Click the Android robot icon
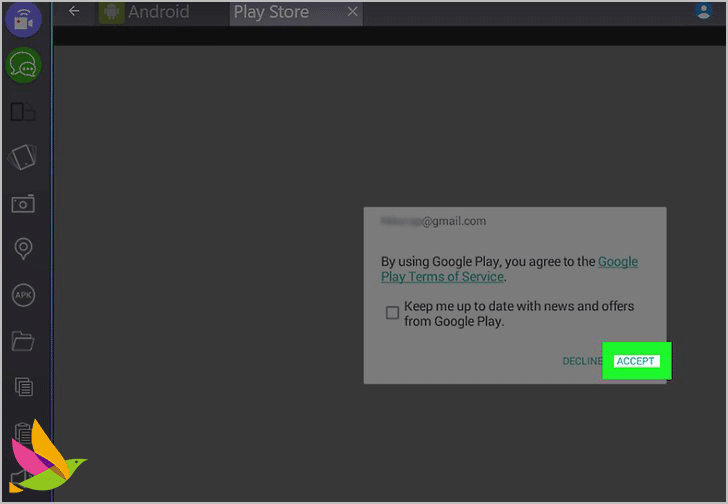728x504 pixels. [x=111, y=12]
